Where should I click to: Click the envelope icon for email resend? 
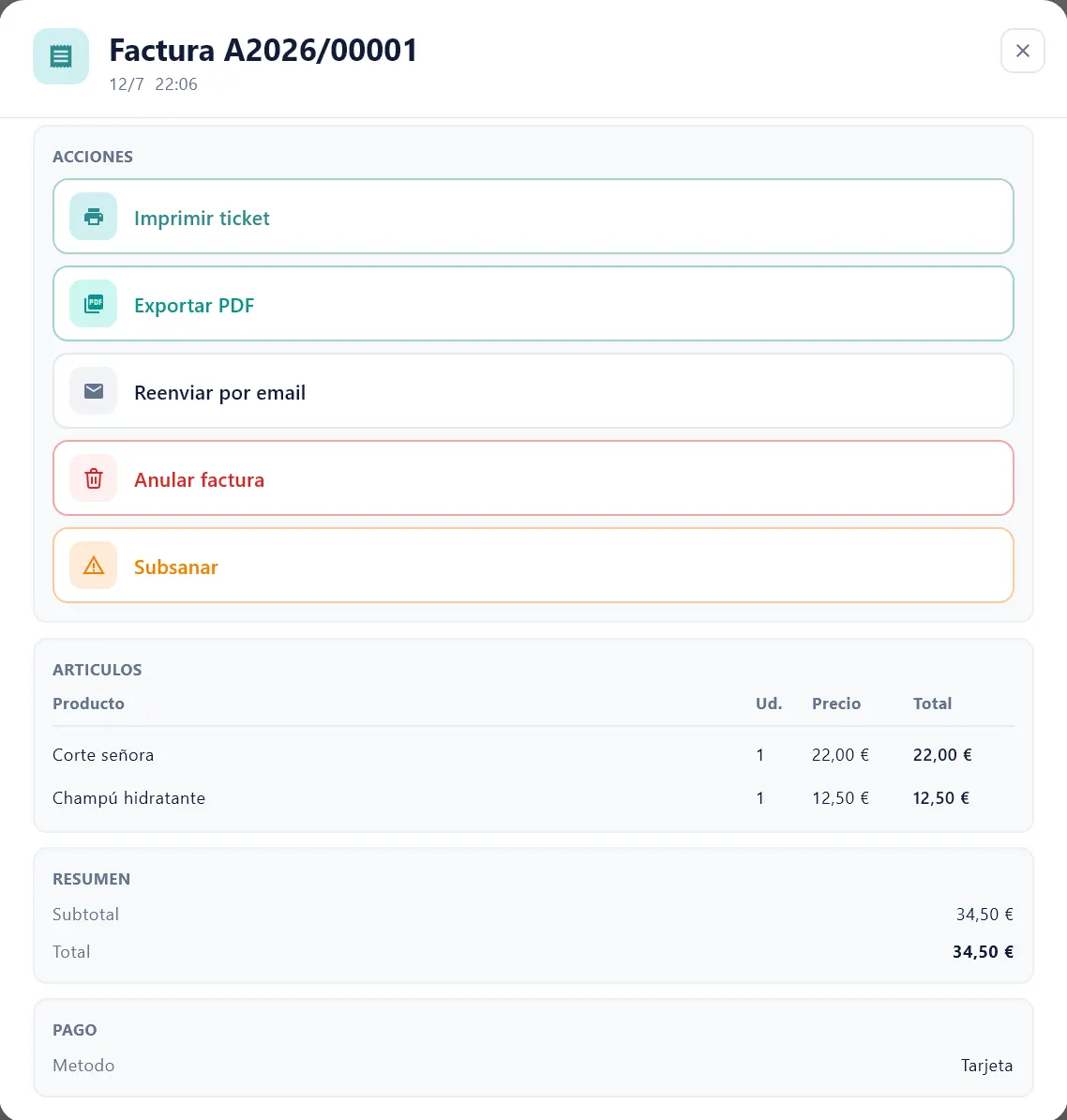(x=94, y=391)
